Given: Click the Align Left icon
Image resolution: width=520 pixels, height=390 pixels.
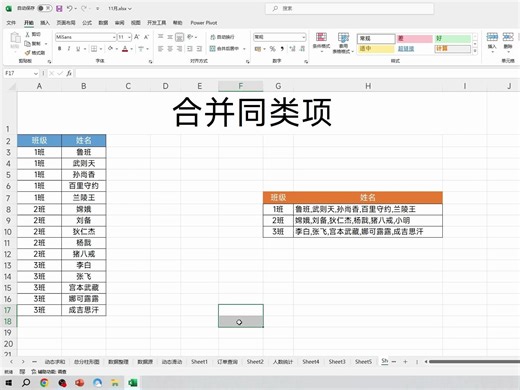Looking at the screenshot, I should 161,49.
